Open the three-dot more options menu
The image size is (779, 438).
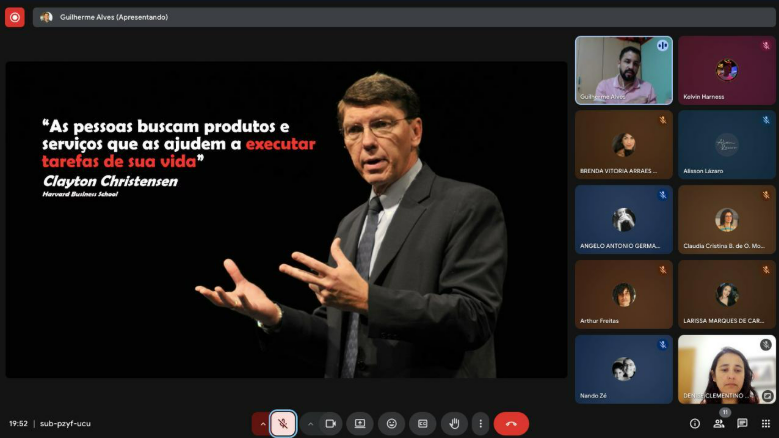point(481,423)
